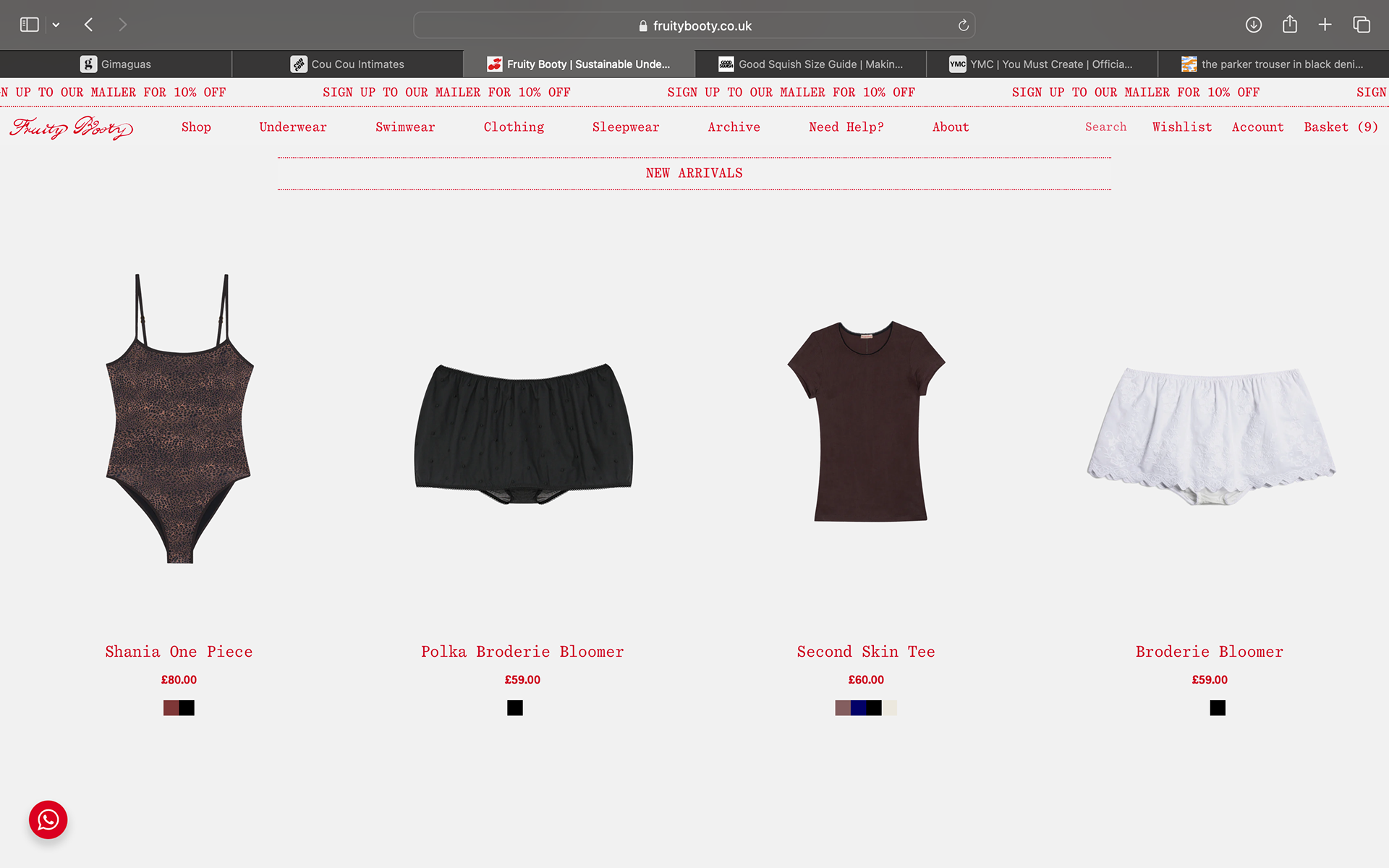The image size is (1389, 868).
Task: Open a new tab with the plus icon
Action: click(x=1325, y=25)
